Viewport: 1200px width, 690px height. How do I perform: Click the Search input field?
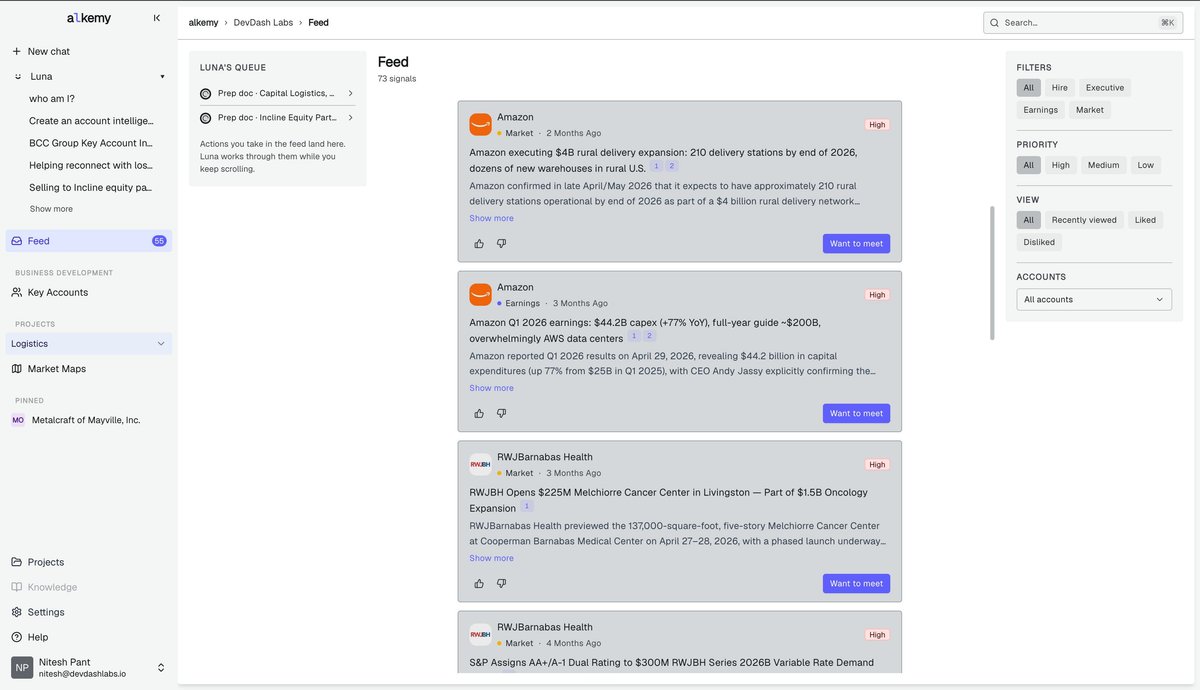tap(1082, 22)
